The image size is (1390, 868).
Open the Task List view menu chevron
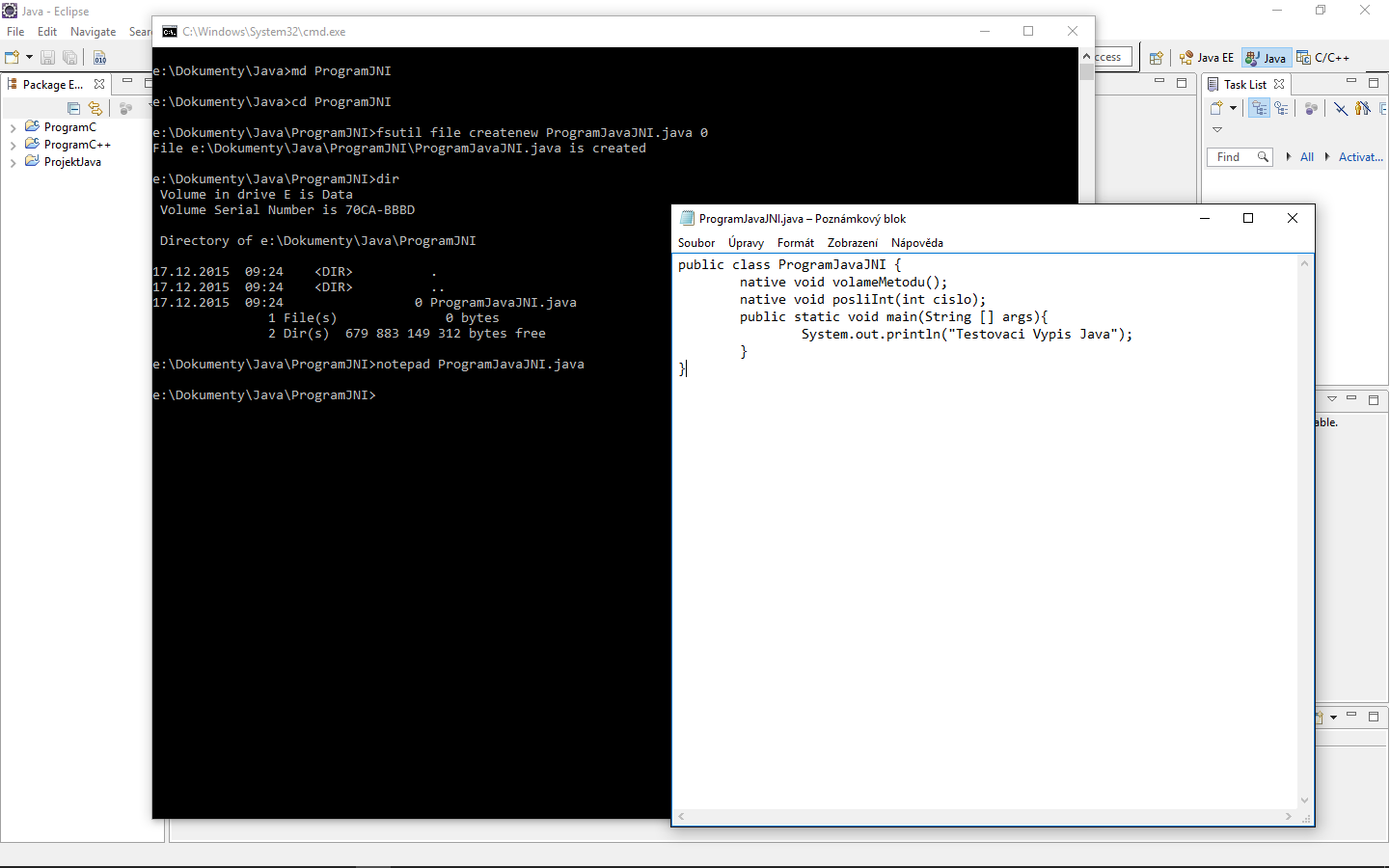1217,129
